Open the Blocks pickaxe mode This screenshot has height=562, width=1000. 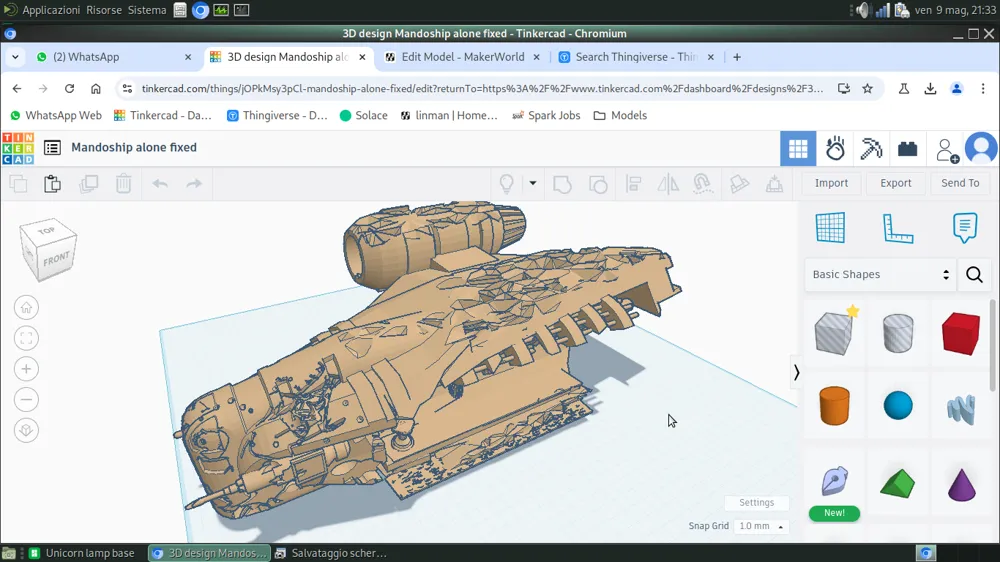871,149
